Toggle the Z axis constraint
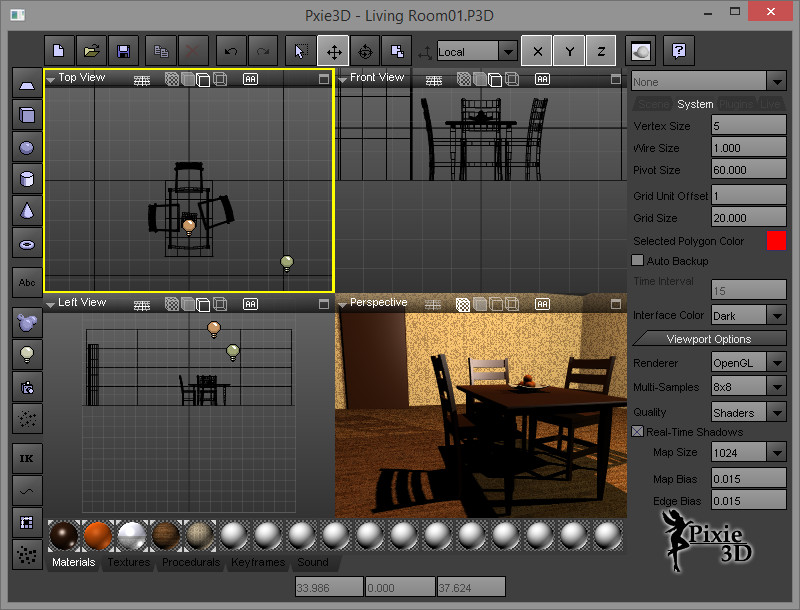 point(601,51)
